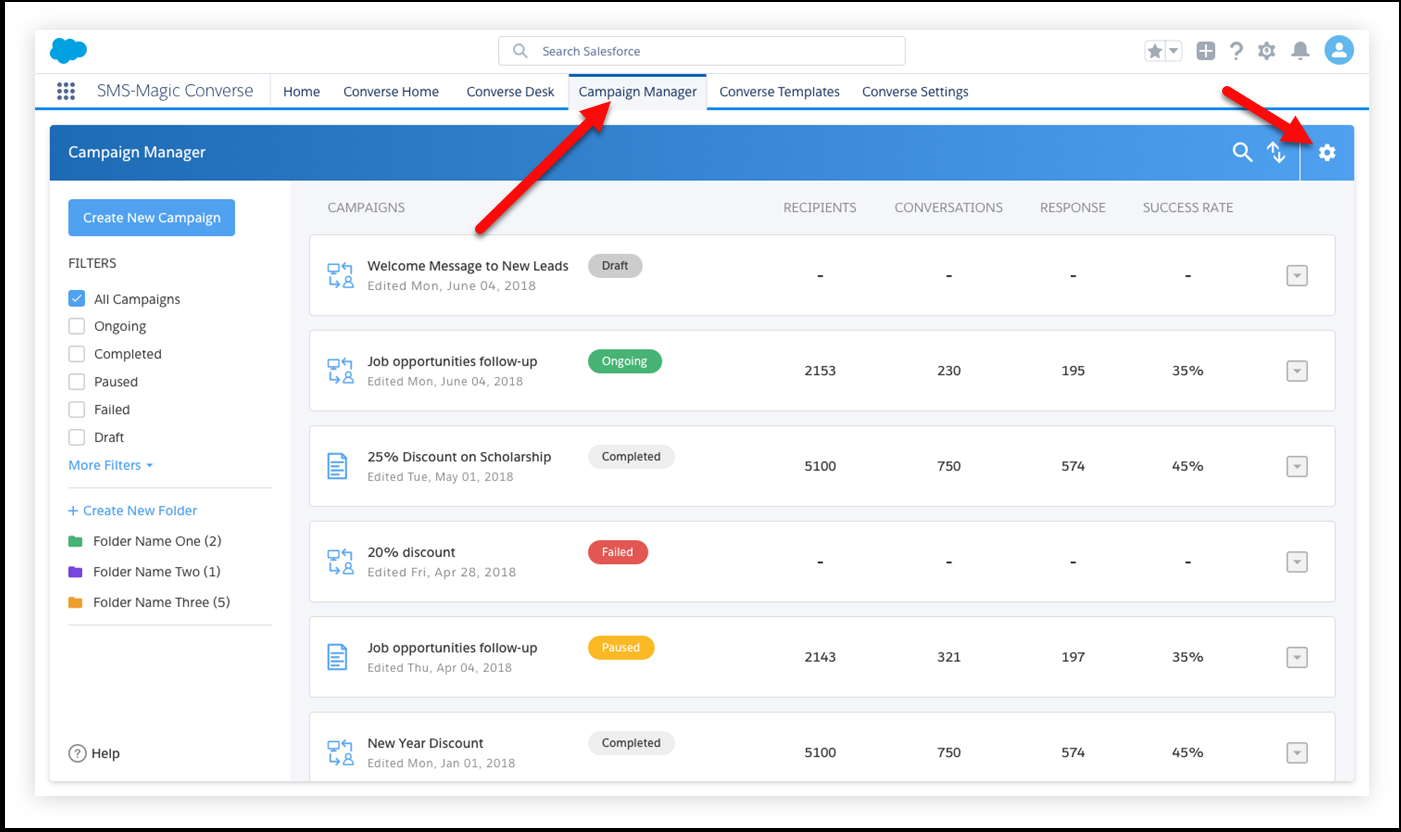This screenshot has width=1401, height=832.
Task: Switch to the Converse Home tab
Action: click(391, 91)
